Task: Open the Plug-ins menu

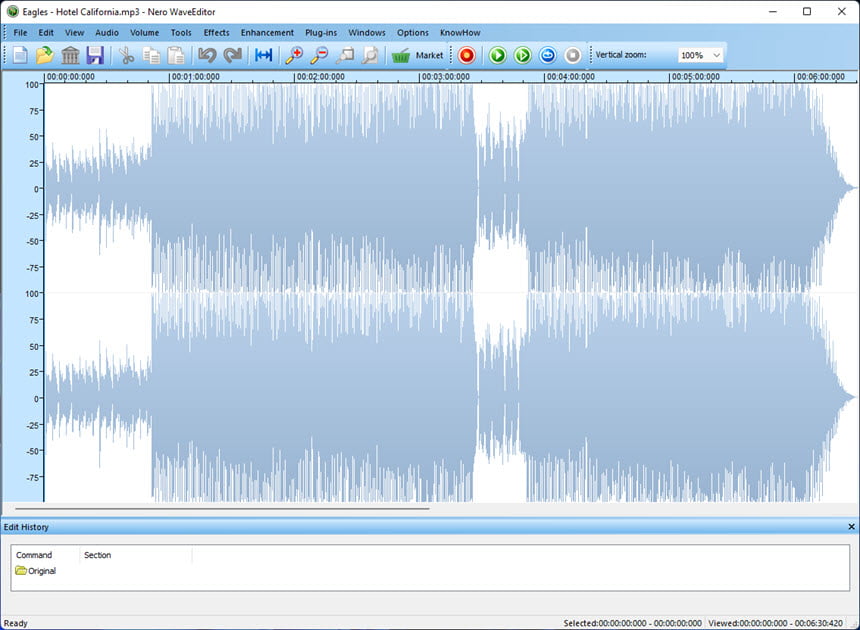Action: point(321,32)
